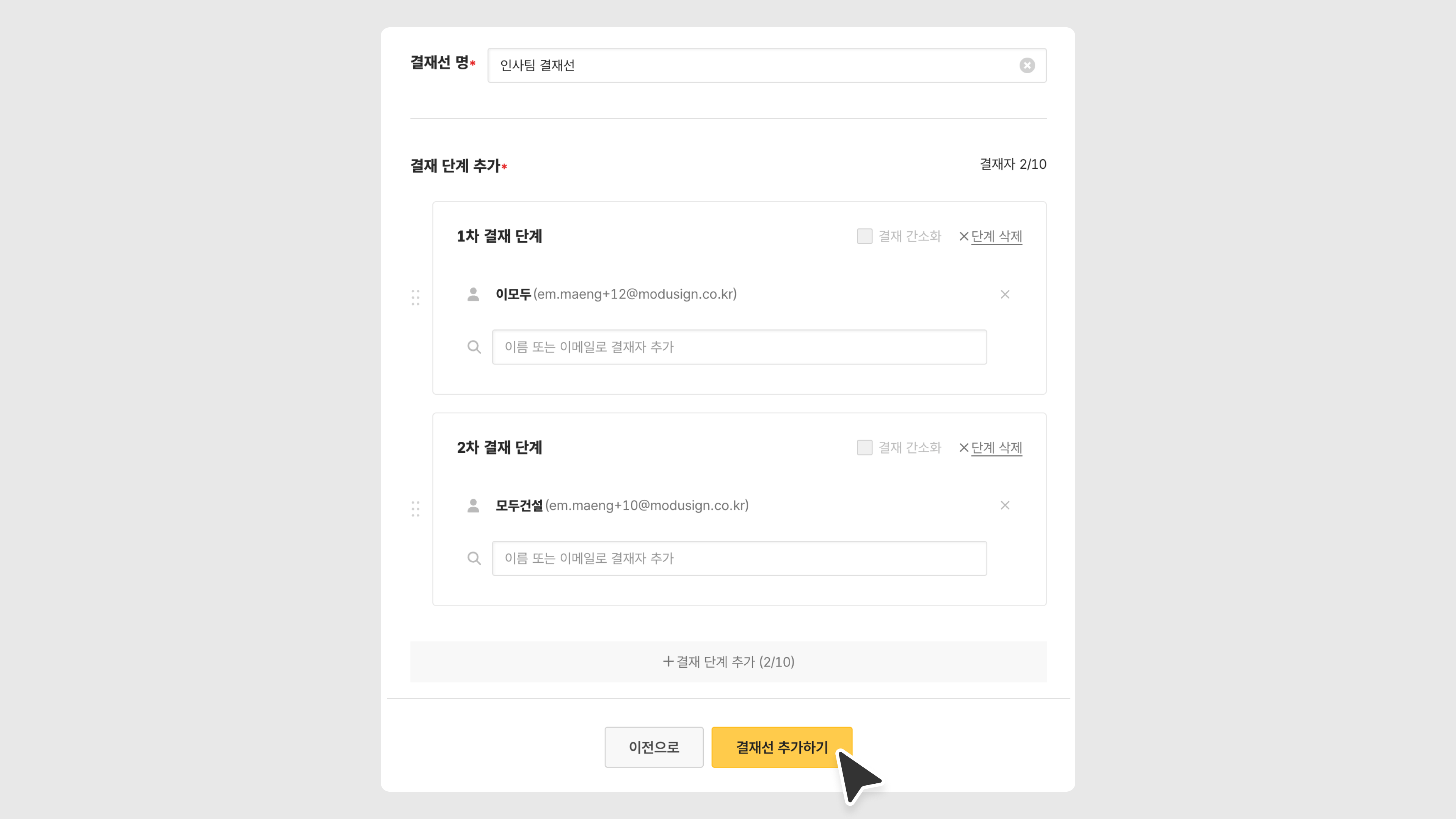Click the search icon in 2차 결재 단계
The width and height of the screenshot is (1456, 819).
474,559
